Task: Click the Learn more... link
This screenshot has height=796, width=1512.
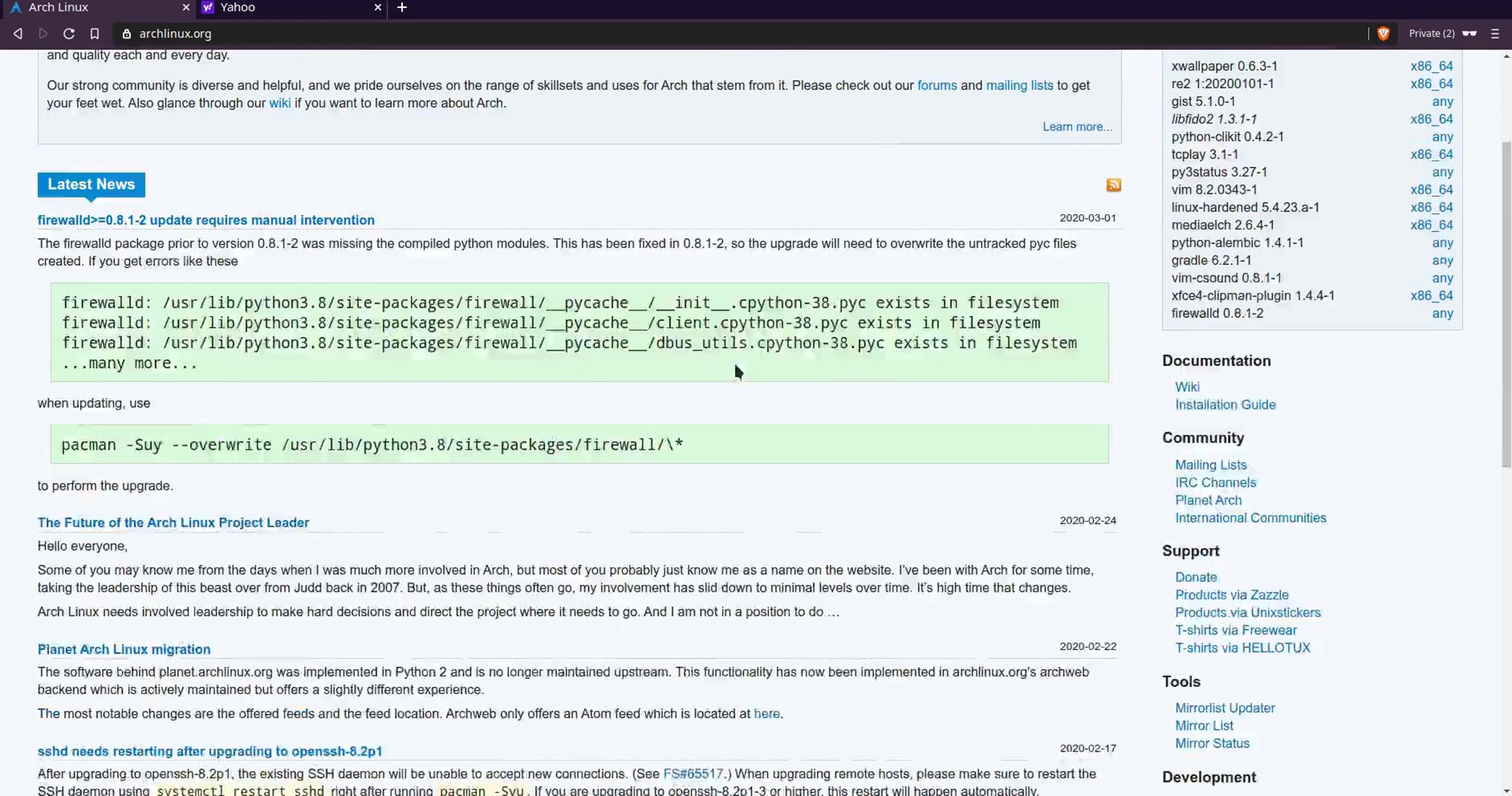Action: pos(1077,127)
